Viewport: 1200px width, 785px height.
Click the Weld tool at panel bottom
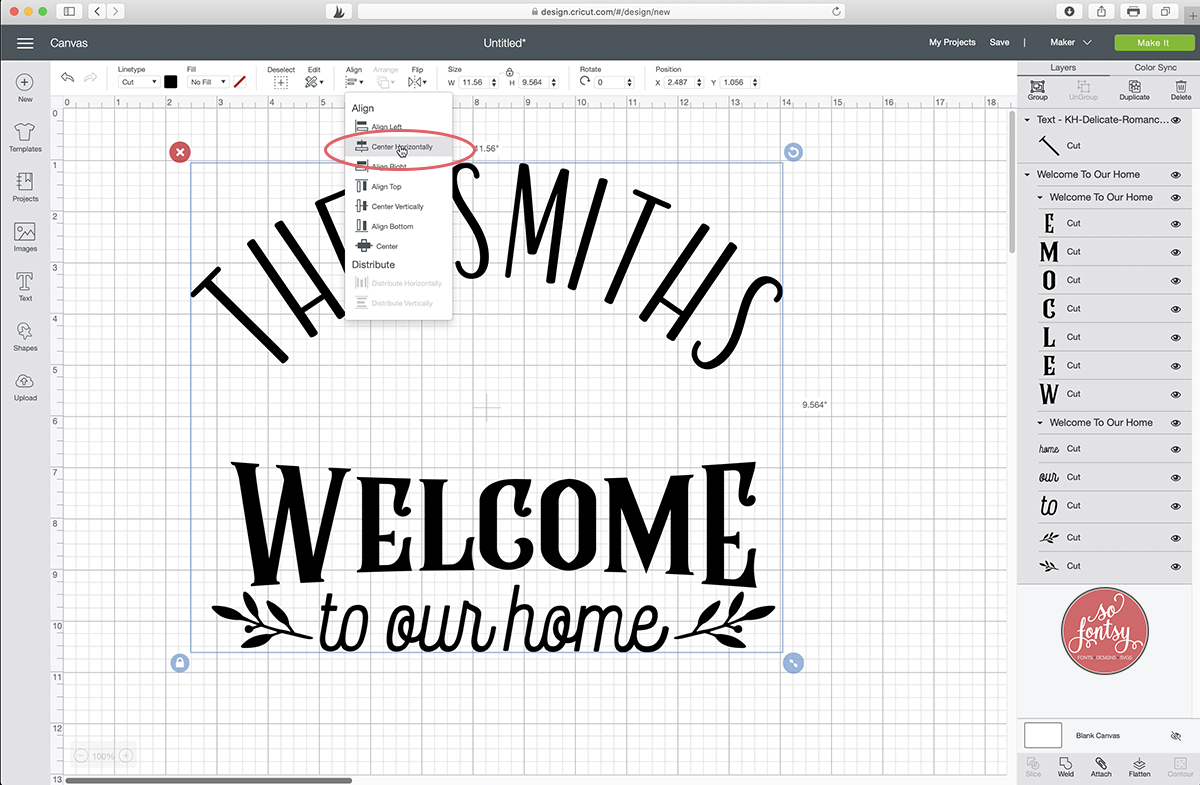[x=1066, y=763]
